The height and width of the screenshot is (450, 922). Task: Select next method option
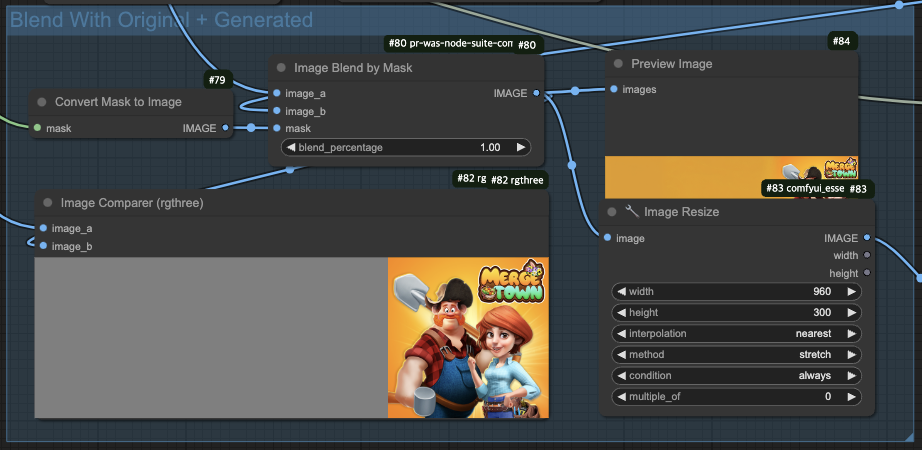[x=851, y=355]
